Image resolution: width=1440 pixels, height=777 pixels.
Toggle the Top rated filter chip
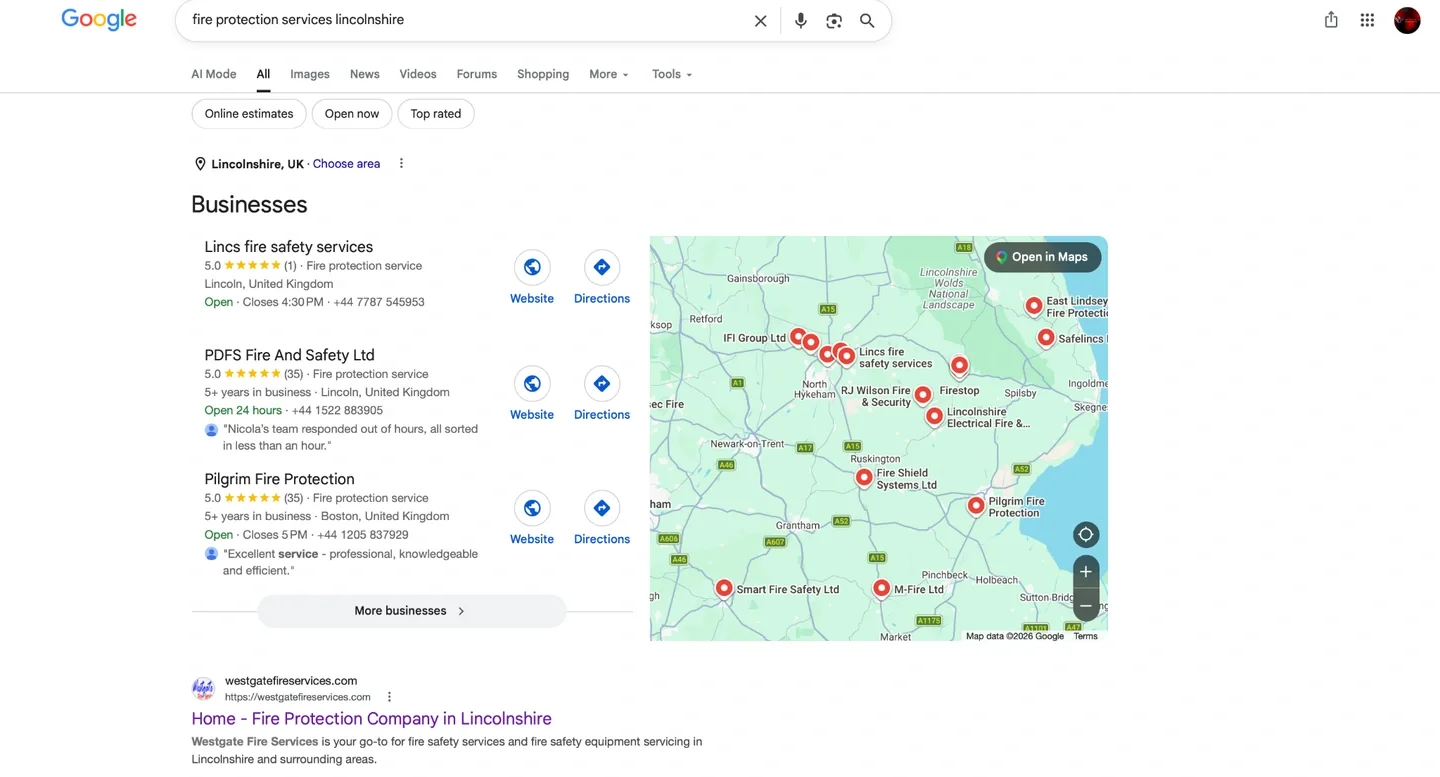coord(436,114)
